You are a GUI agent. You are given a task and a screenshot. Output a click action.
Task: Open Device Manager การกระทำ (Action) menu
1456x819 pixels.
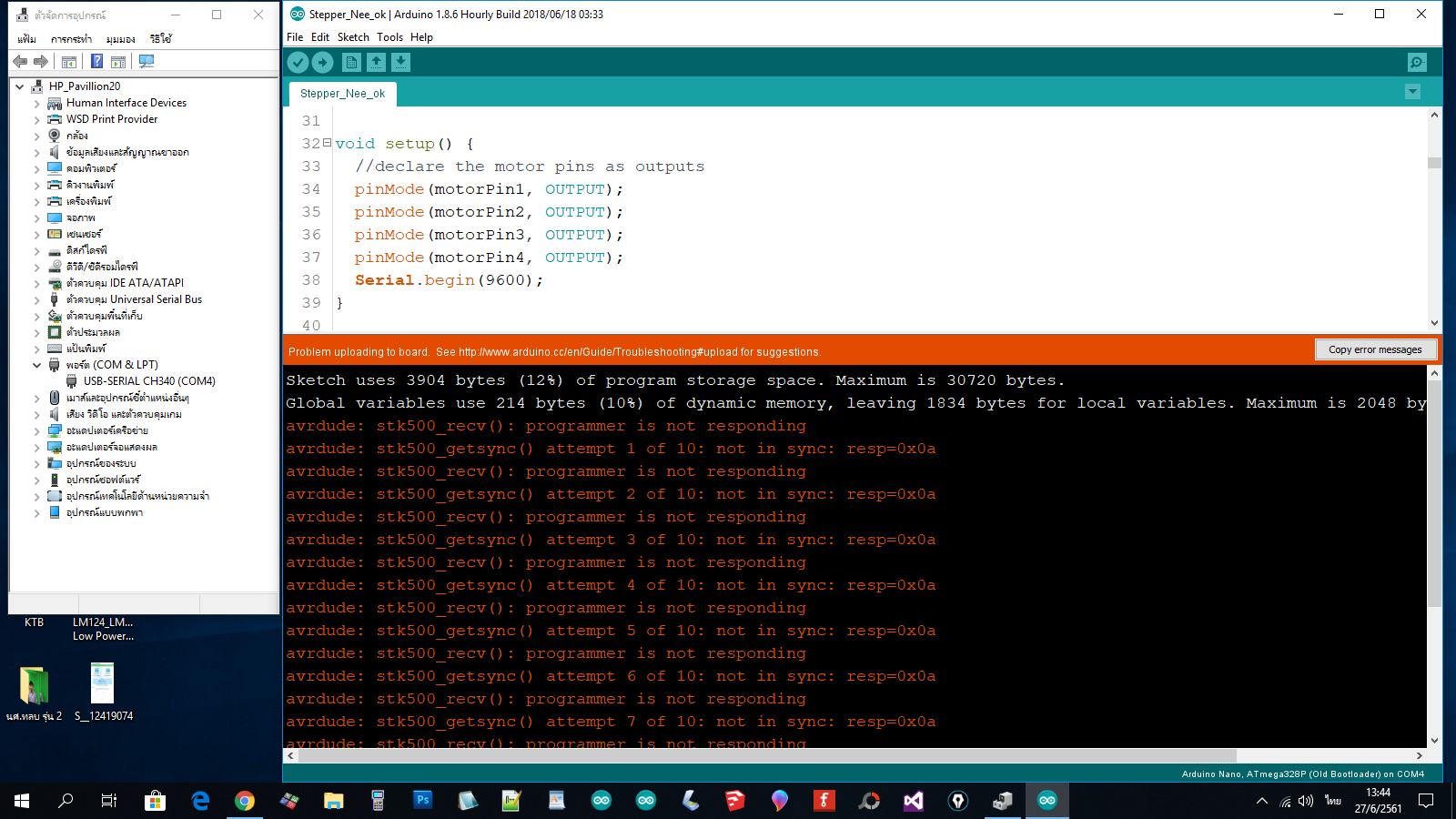pos(71,39)
